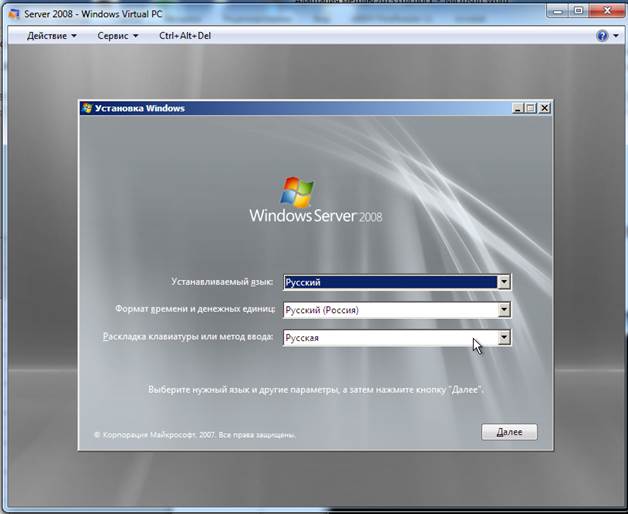Screen dimensions: 628x514
Task: Click the Windows flag icon in Установка Windows title
Action: click(87, 108)
